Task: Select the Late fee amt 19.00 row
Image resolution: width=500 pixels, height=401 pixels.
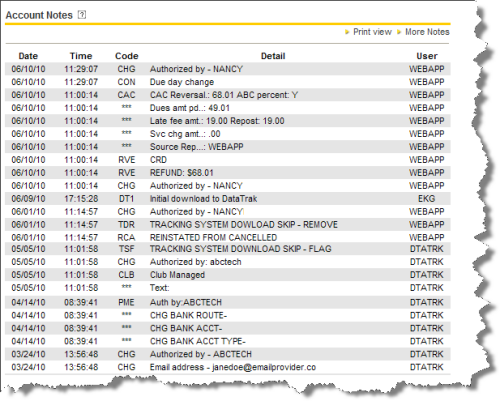Action: point(228,121)
